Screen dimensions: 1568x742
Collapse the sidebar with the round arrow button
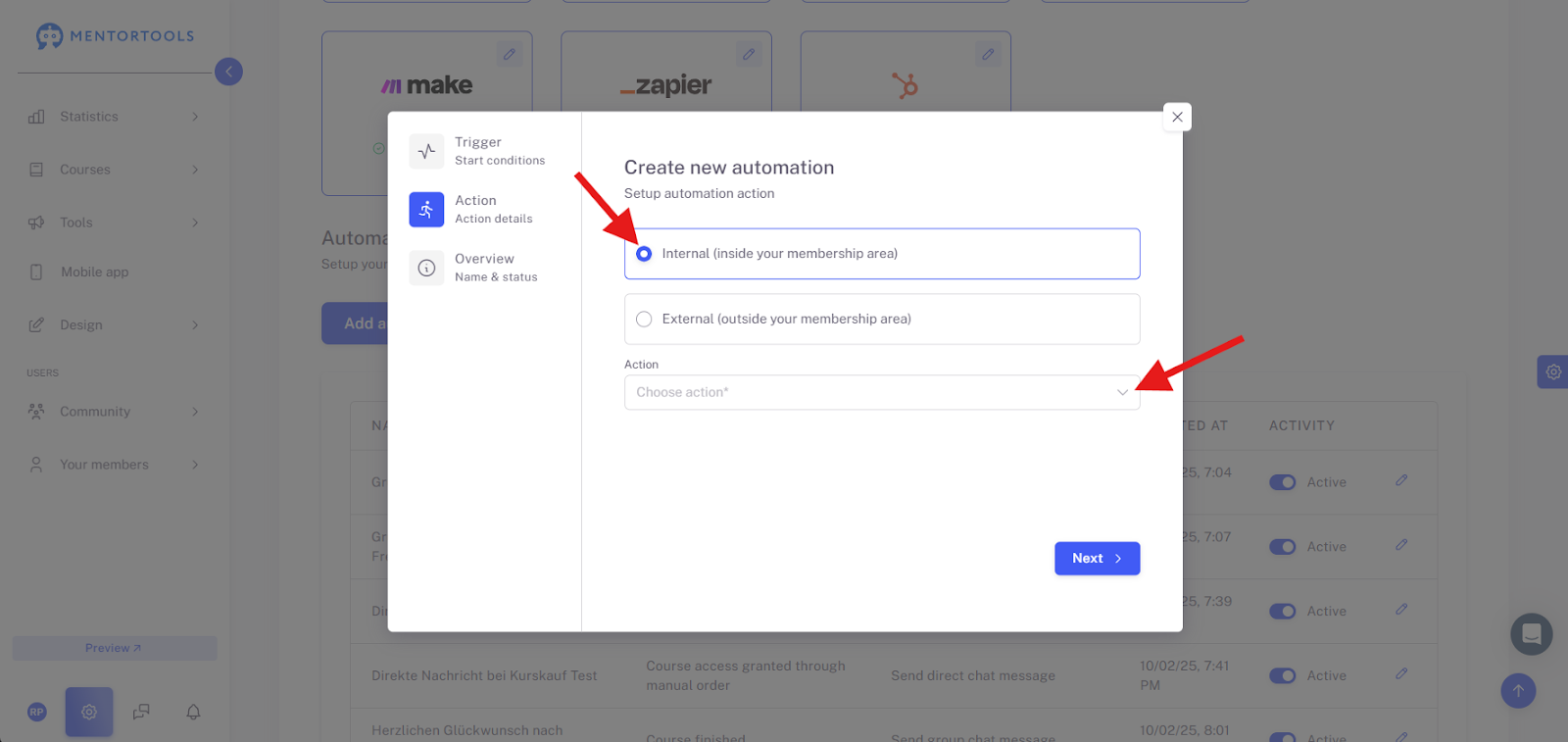[228, 72]
